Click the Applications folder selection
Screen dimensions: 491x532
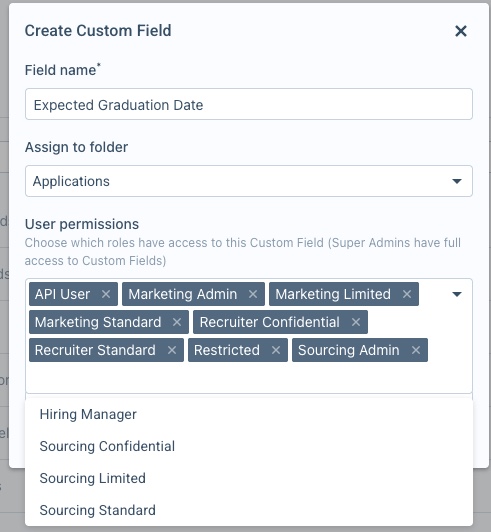pyautogui.click(x=249, y=181)
